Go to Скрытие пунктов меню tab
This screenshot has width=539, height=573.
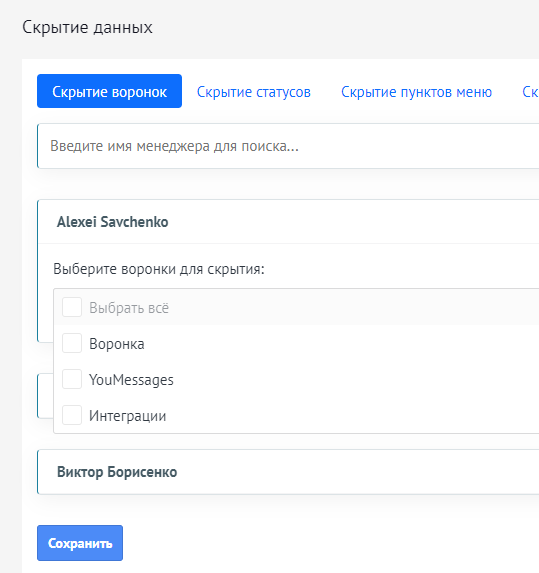coord(416,92)
